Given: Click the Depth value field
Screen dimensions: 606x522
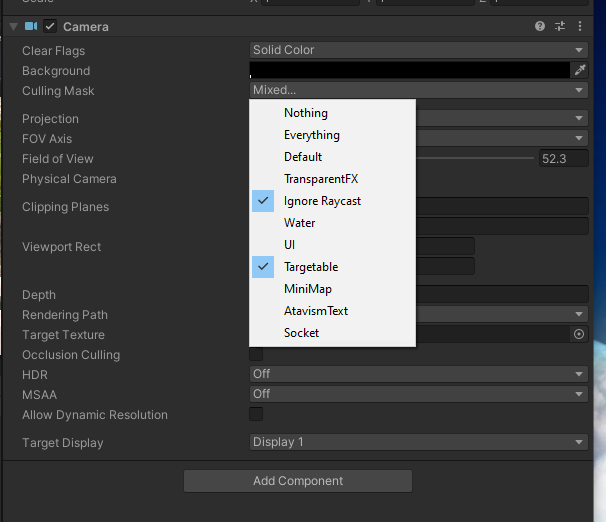Looking at the screenshot, I should pyautogui.click(x=502, y=294).
